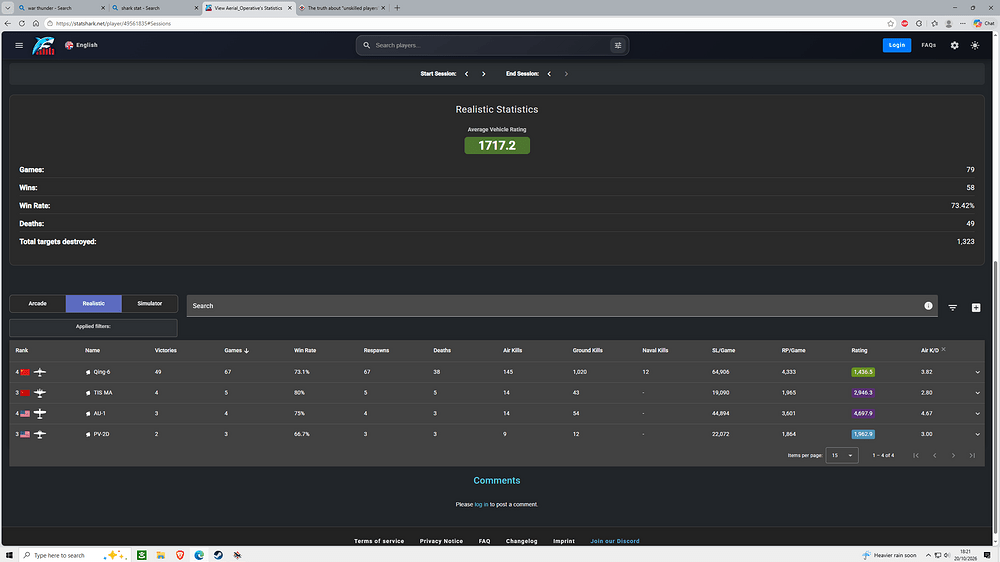Click the search info icon
The height and width of the screenshot is (562, 1000).
pos(929,306)
